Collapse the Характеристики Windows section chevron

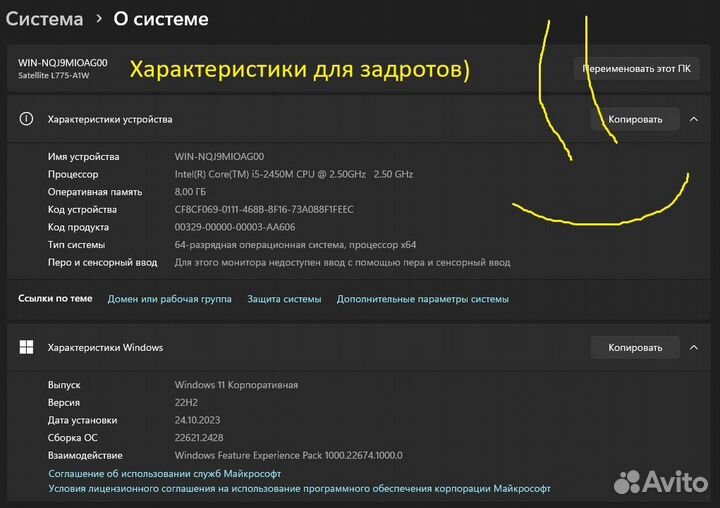coord(694,347)
